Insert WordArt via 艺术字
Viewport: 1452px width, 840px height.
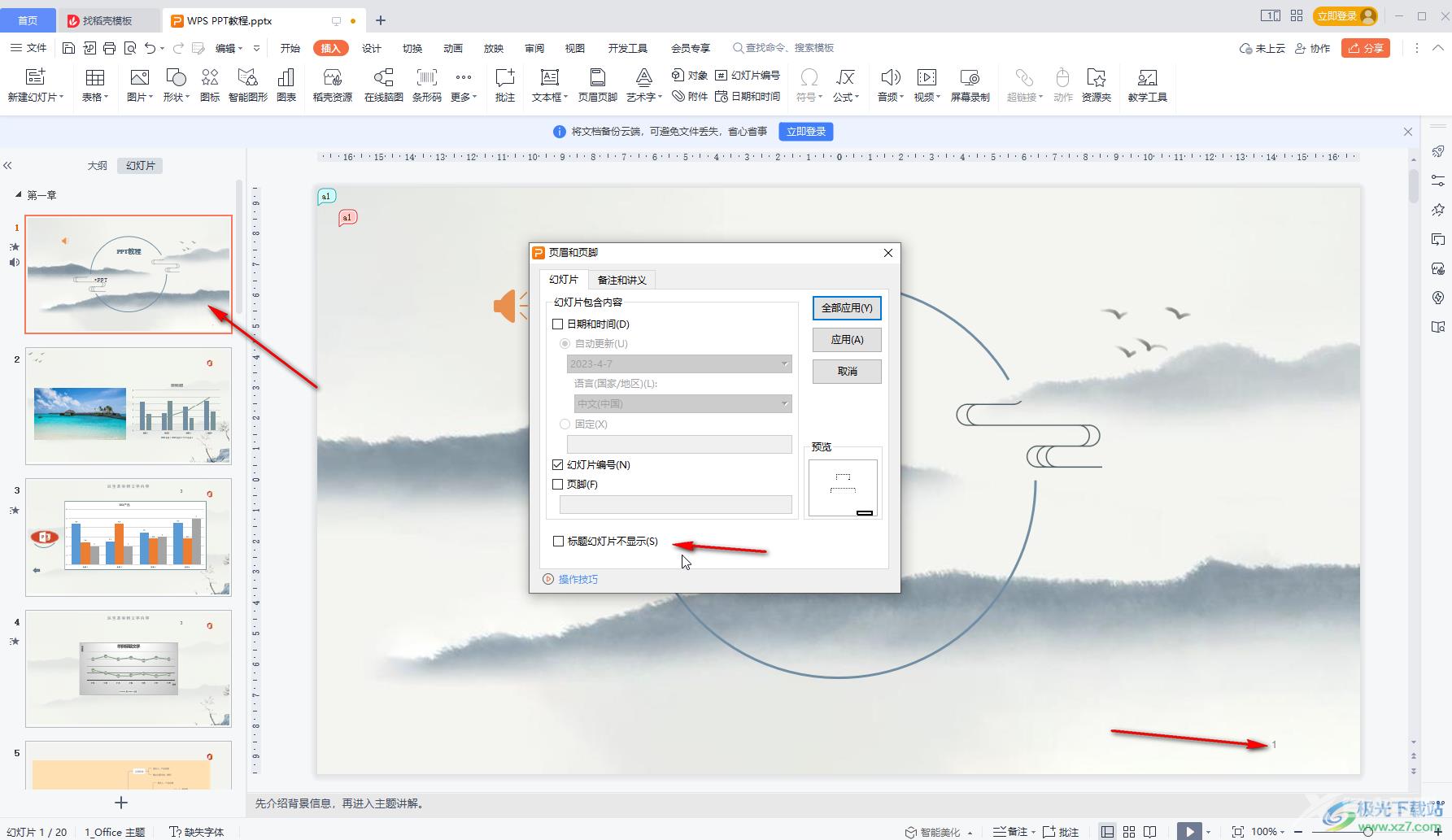644,85
